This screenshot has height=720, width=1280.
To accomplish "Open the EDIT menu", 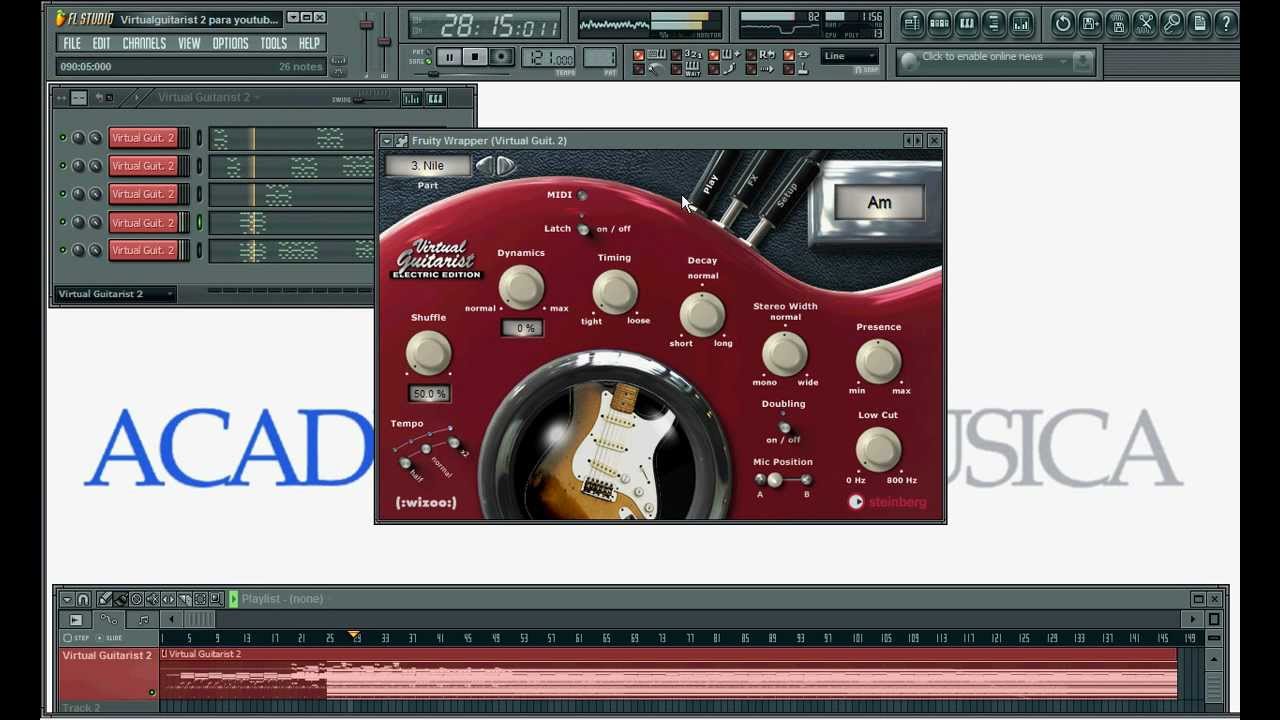I will [101, 44].
